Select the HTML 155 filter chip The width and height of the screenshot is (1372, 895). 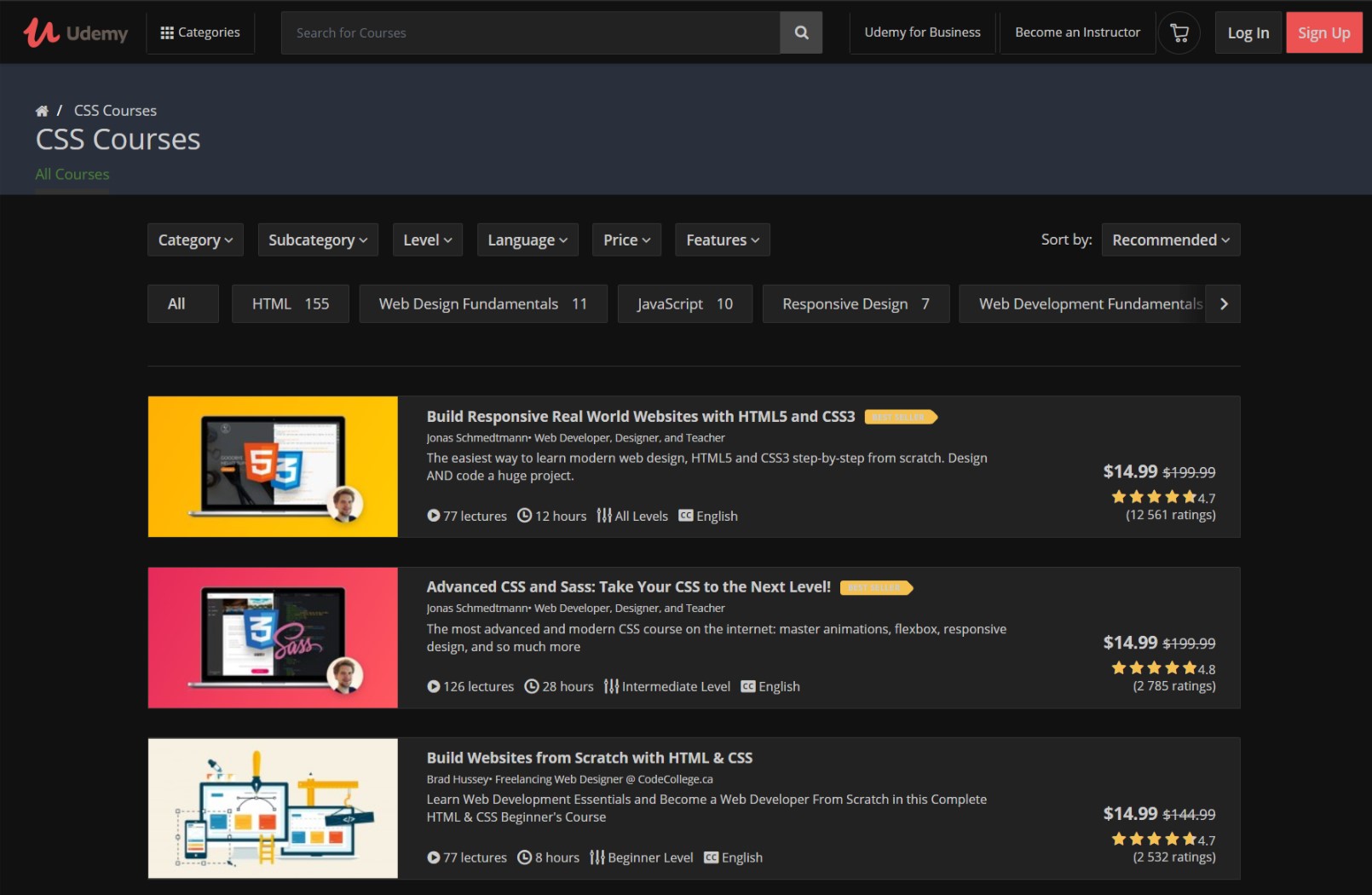pyautogui.click(x=290, y=303)
